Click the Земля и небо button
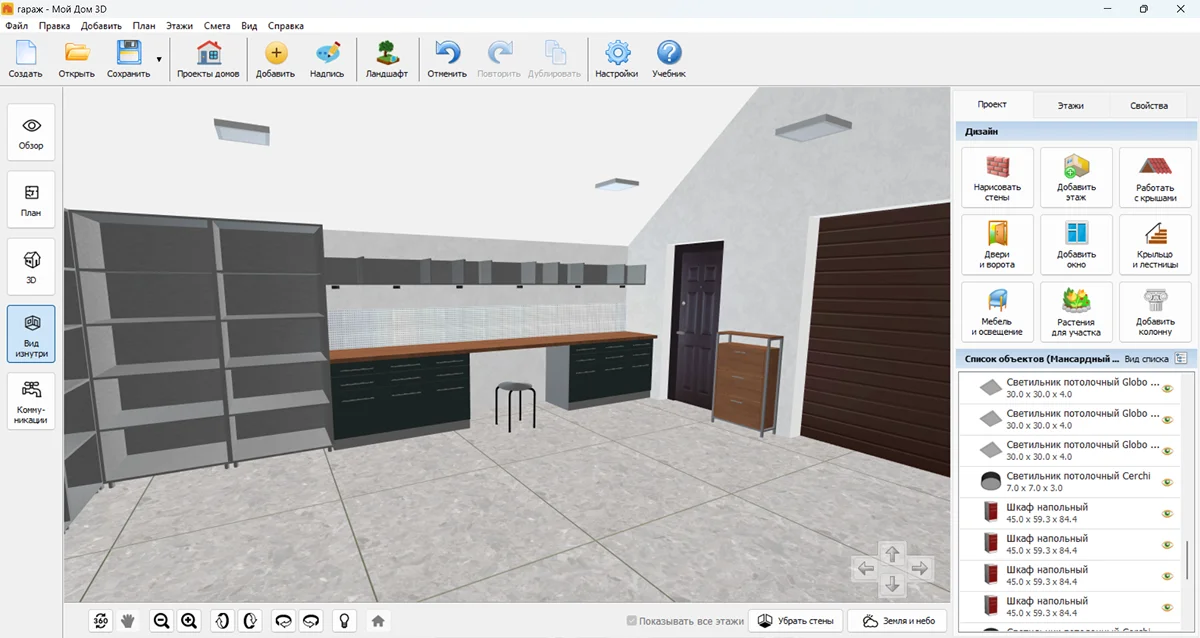This screenshot has width=1200, height=638. point(897,621)
